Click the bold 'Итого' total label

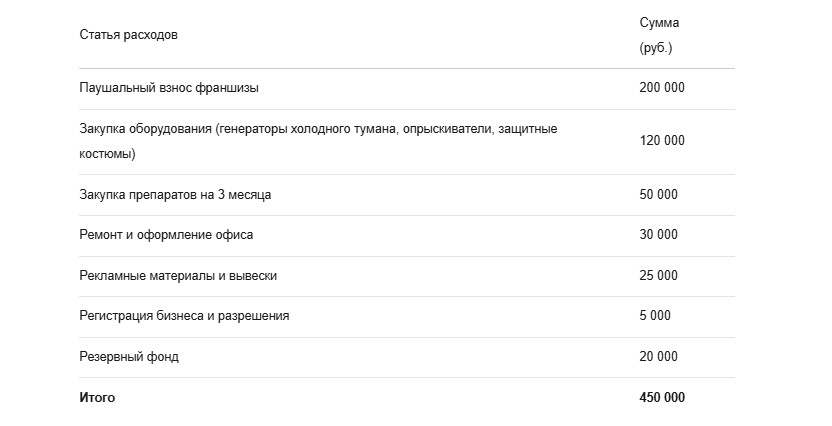coord(97,397)
